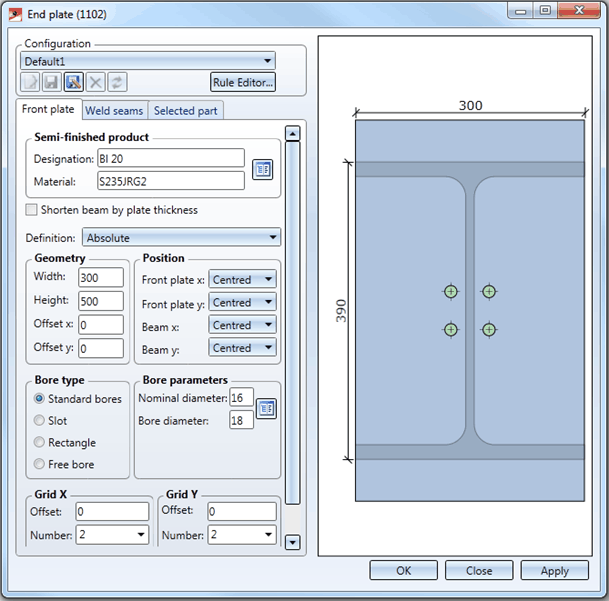609x601 pixels.
Task: Open the Selected part tab
Action: pos(187,110)
